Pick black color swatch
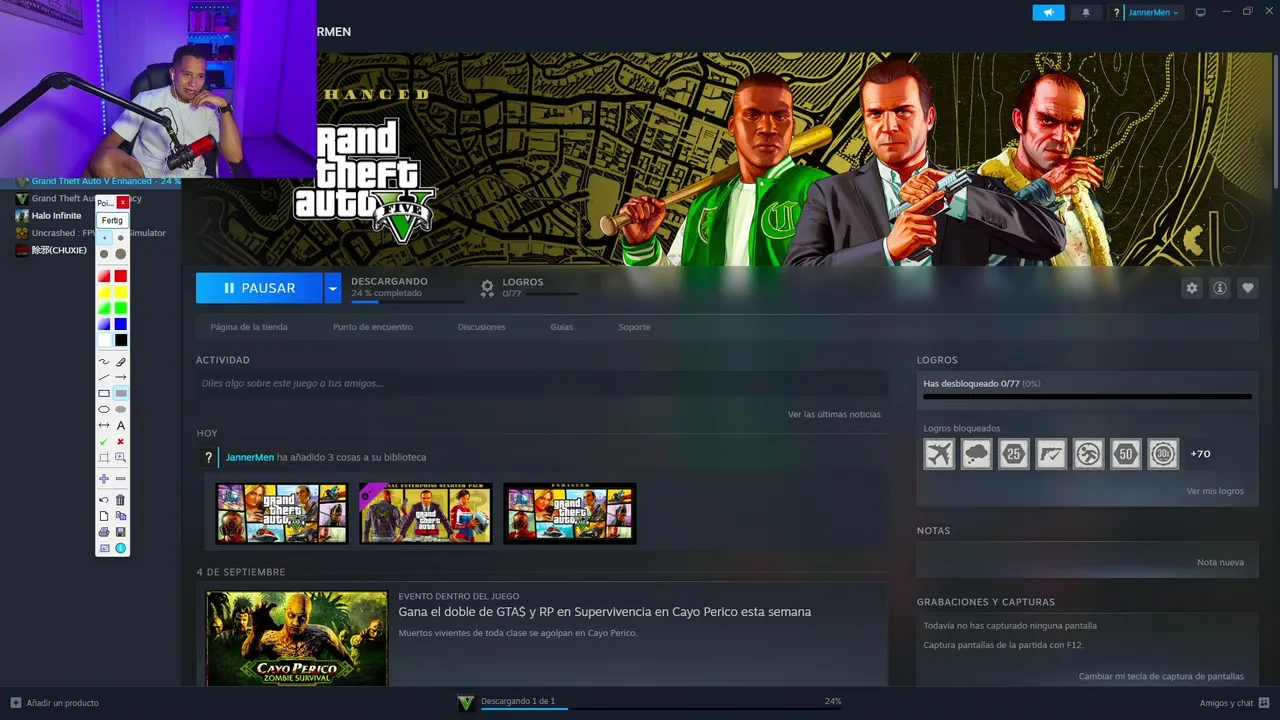This screenshot has height=720, width=1280. tap(121, 340)
